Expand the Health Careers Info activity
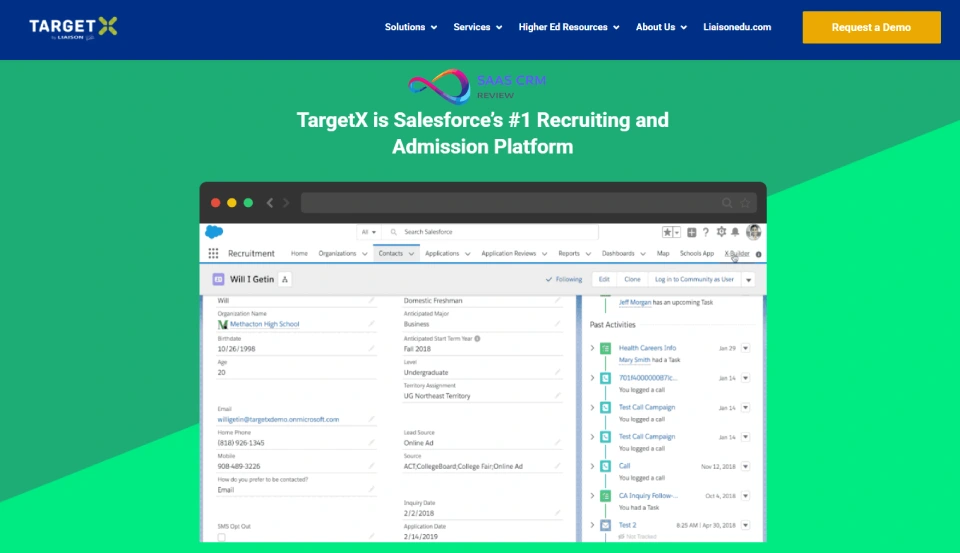This screenshot has height=553, width=960. [x=592, y=348]
